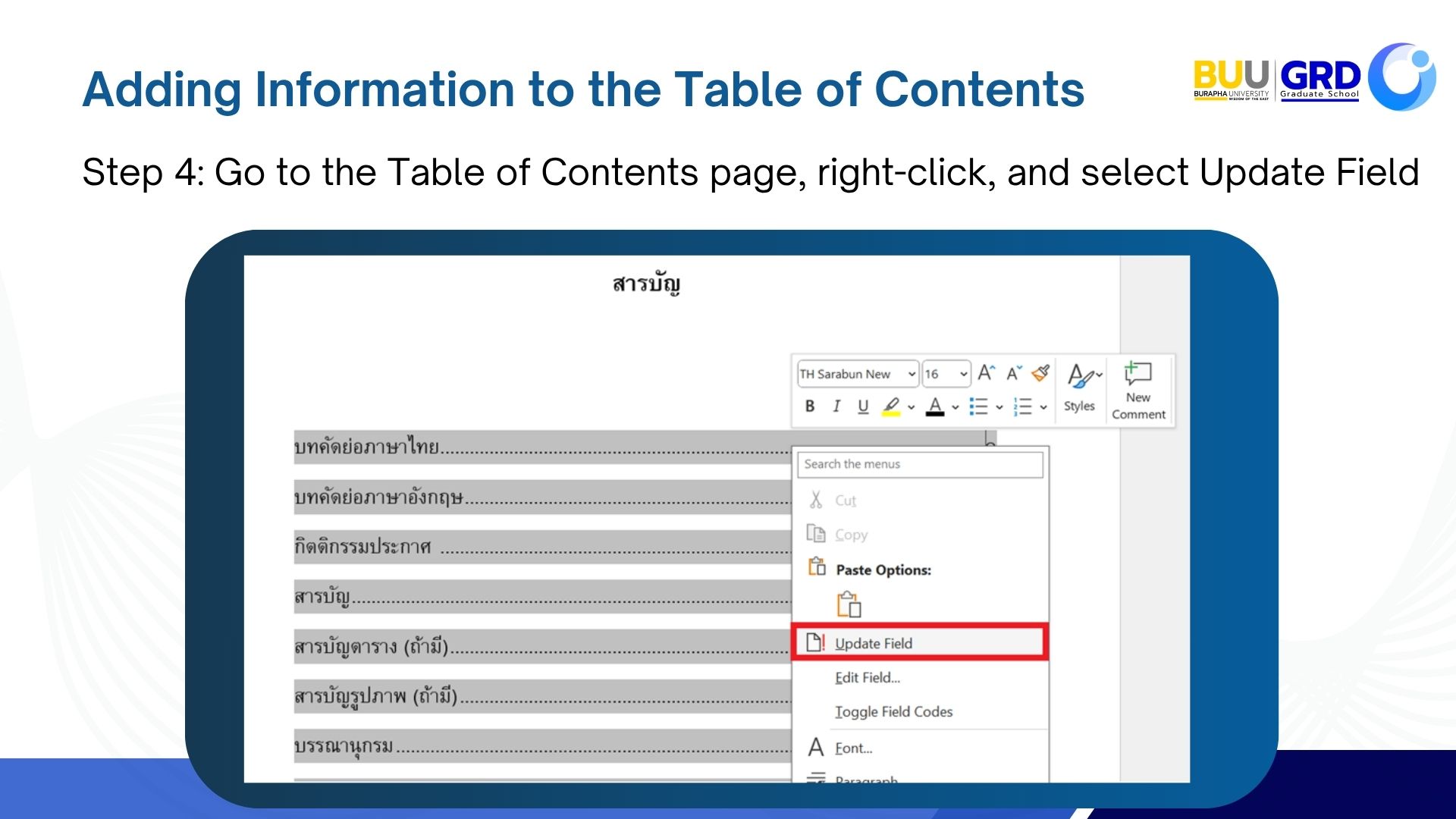Open the font size 16 dropdown
The width and height of the screenshot is (1456, 819).
click(x=963, y=374)
